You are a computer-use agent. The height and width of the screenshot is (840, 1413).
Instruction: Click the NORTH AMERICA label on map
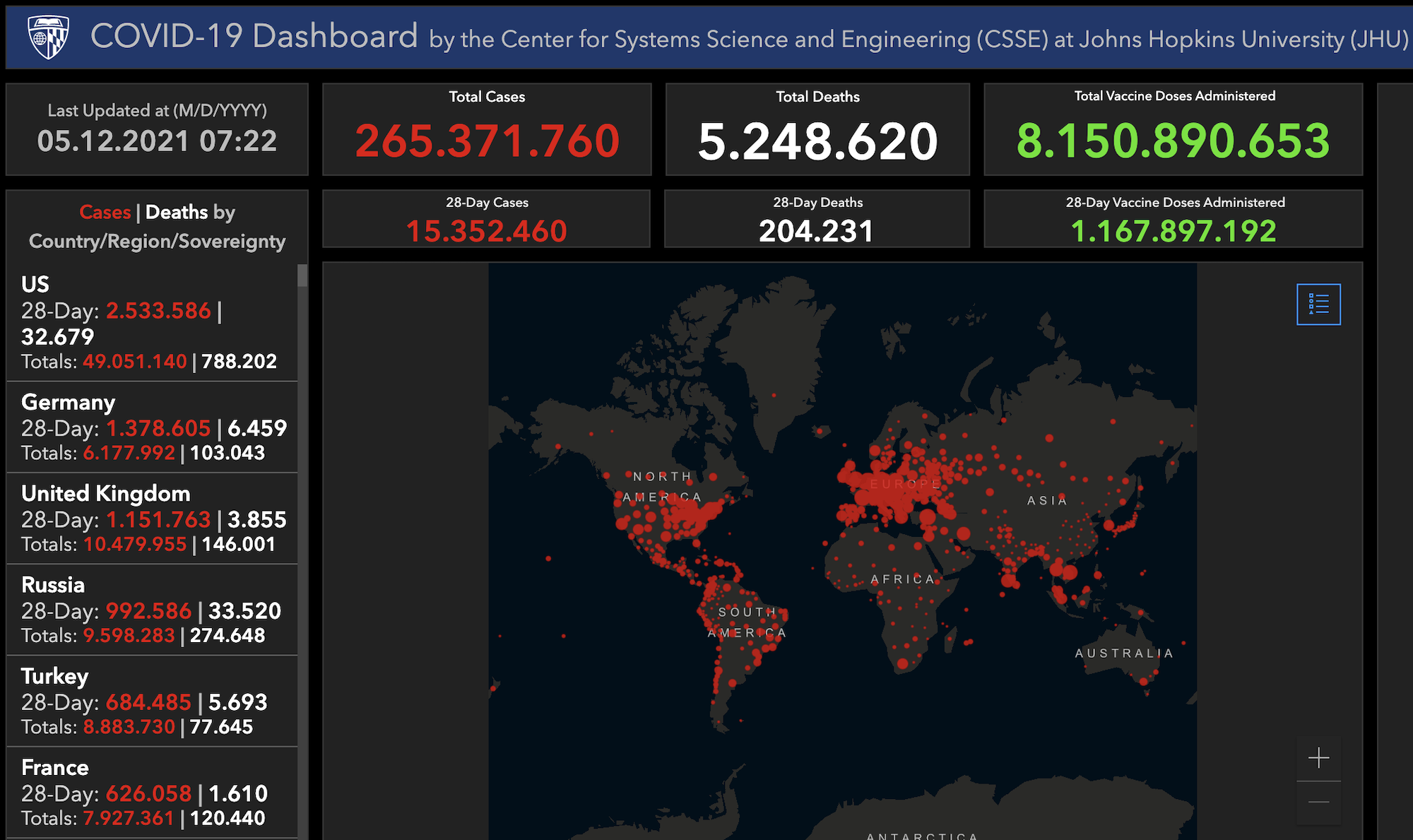click(x=663, y=487)
